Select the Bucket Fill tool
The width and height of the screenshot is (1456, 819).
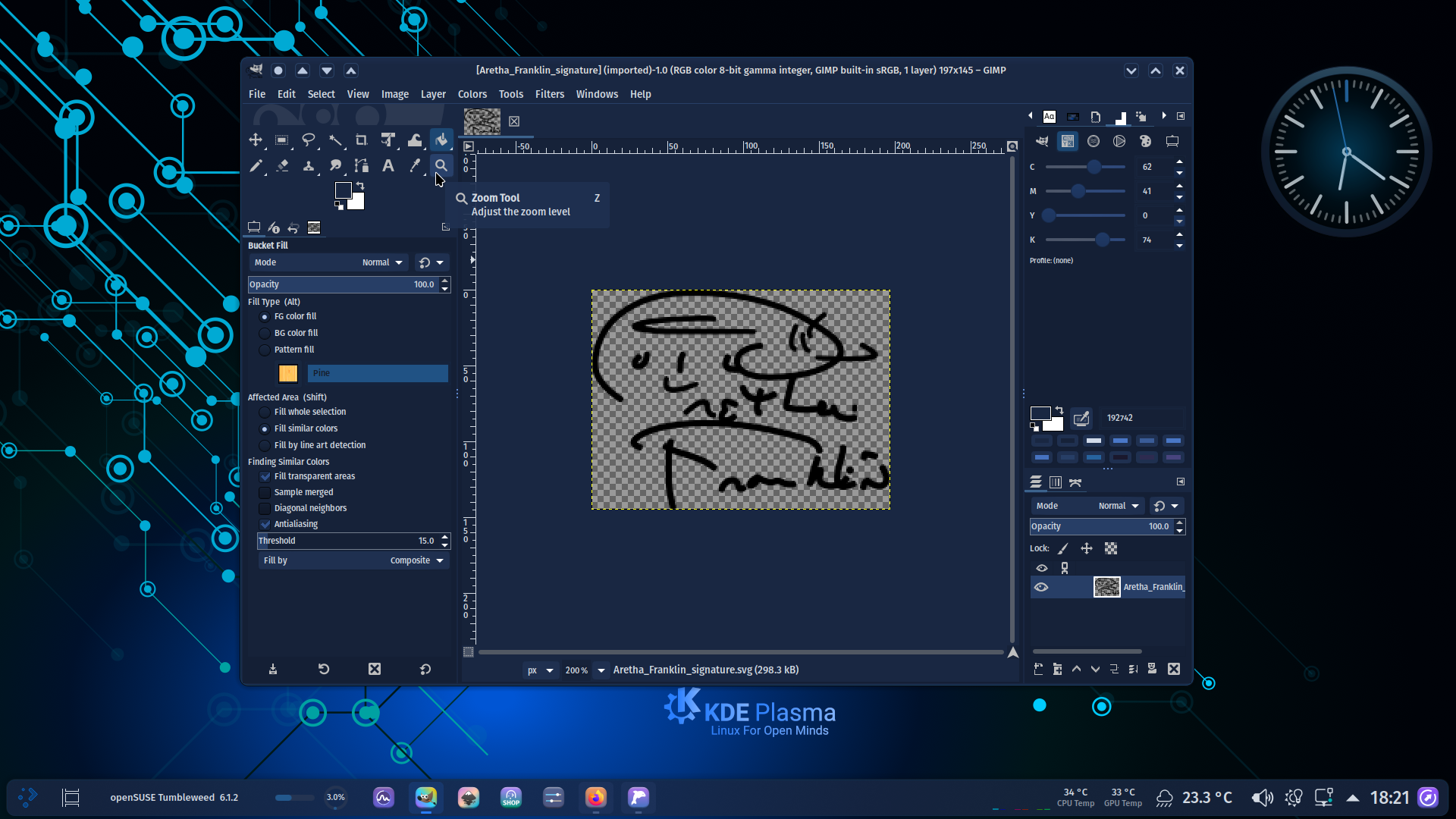(441, 140)
